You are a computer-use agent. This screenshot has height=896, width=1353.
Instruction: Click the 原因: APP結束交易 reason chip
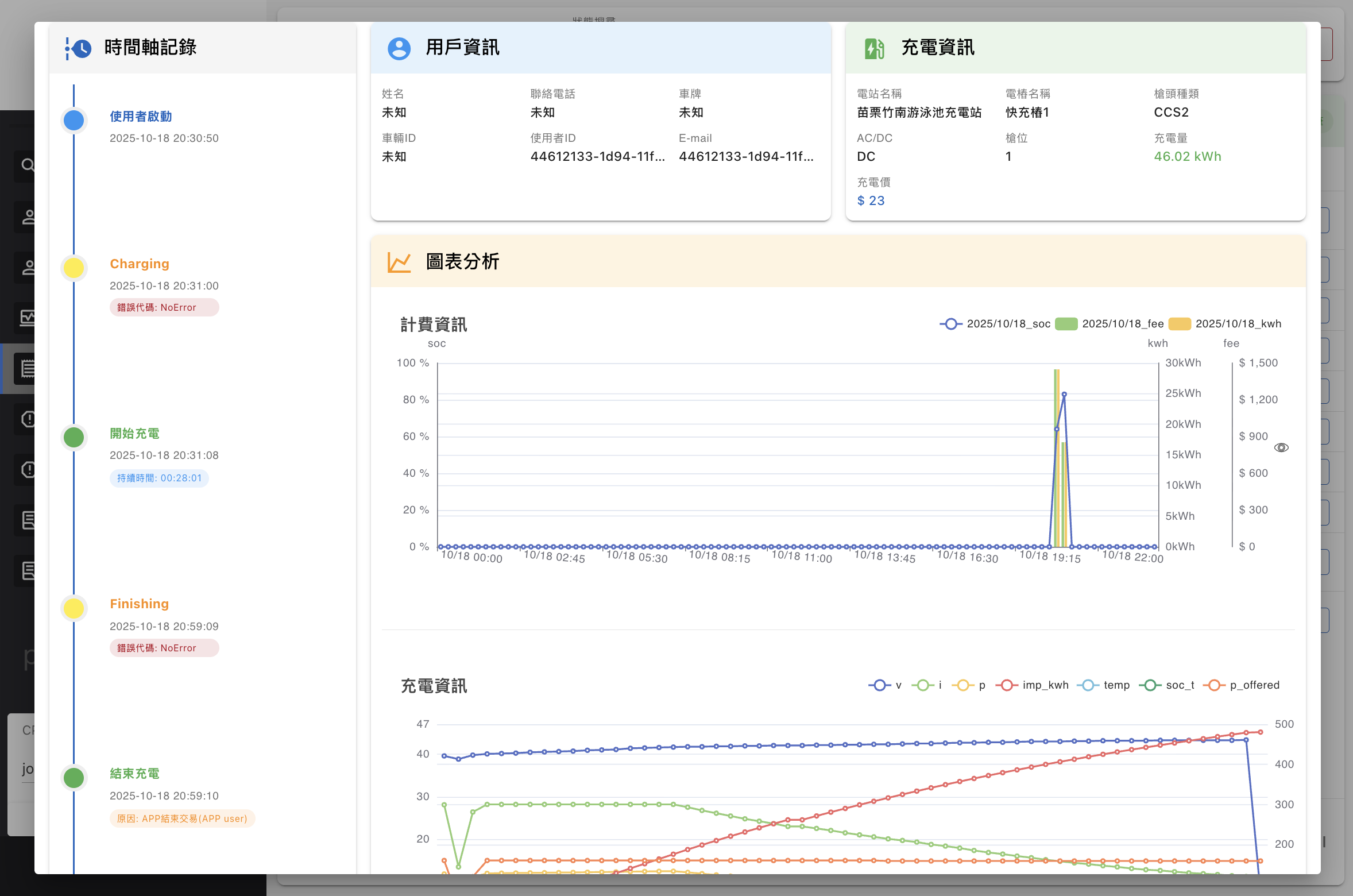(182, 818)
